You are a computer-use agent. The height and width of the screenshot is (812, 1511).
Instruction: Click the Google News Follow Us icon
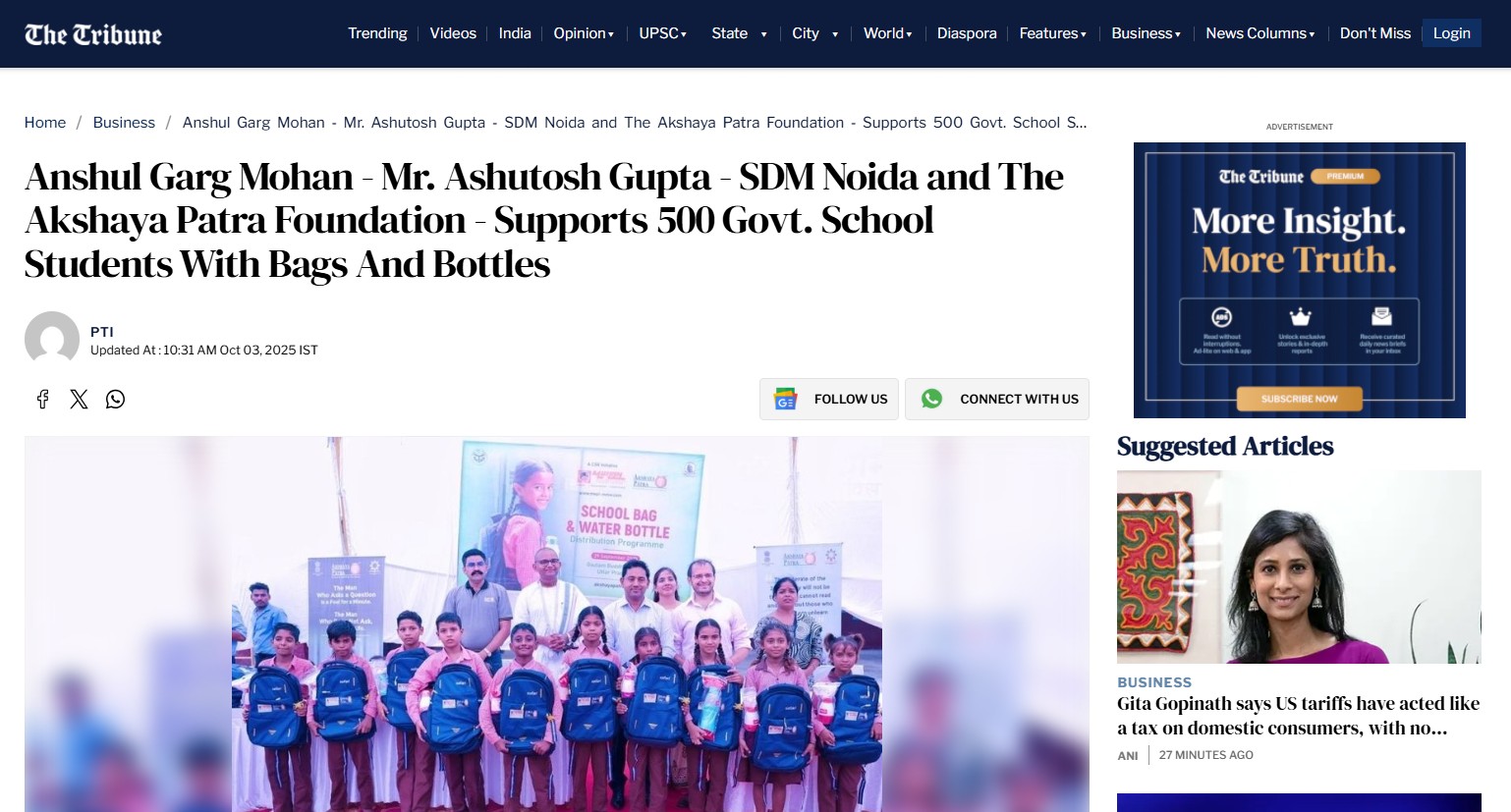pyautogui.click(x=786, y=399)
